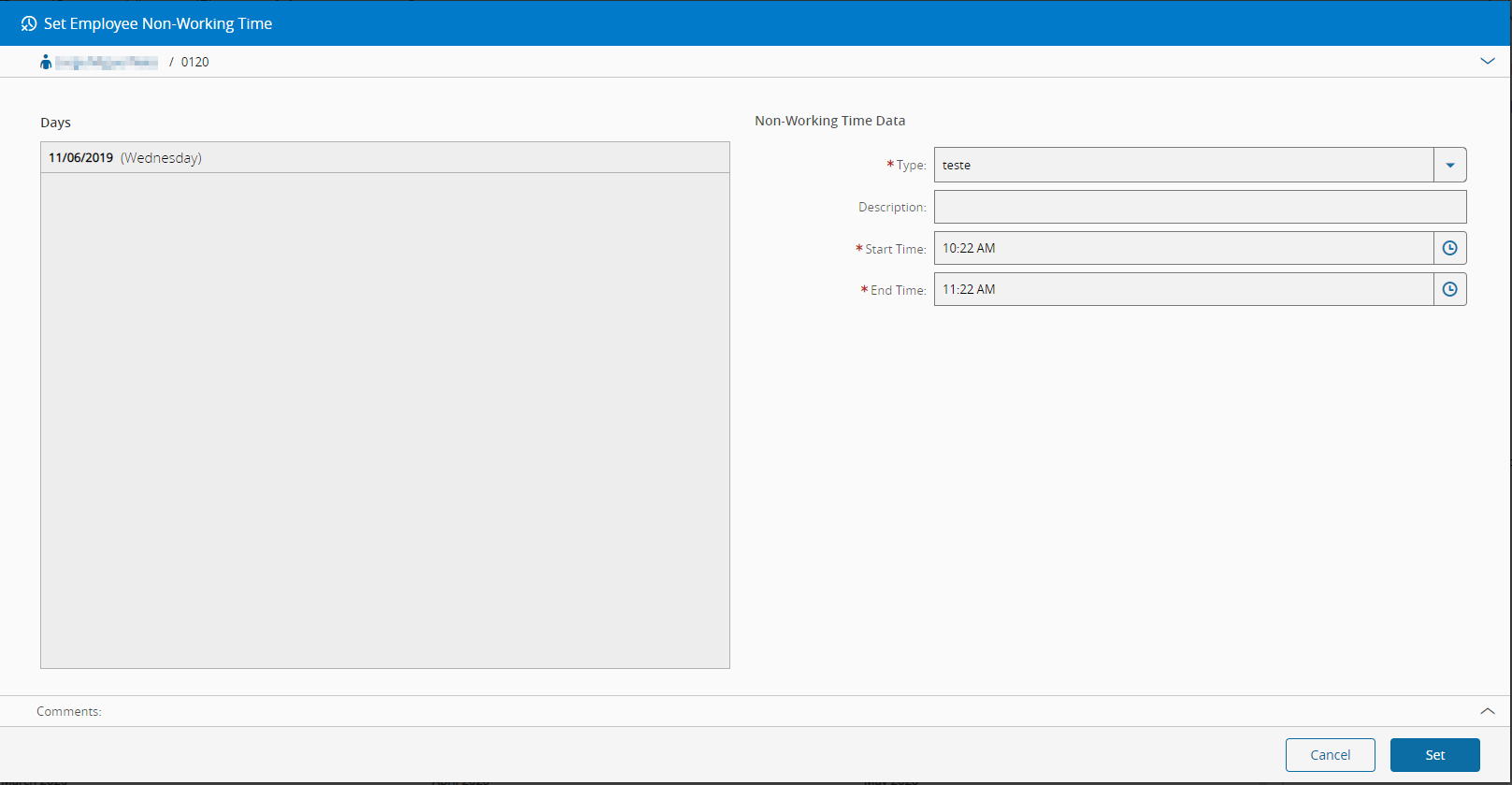
Task: Click into the End Time field 11:22 AM
Action: (x=1184, y=289)
